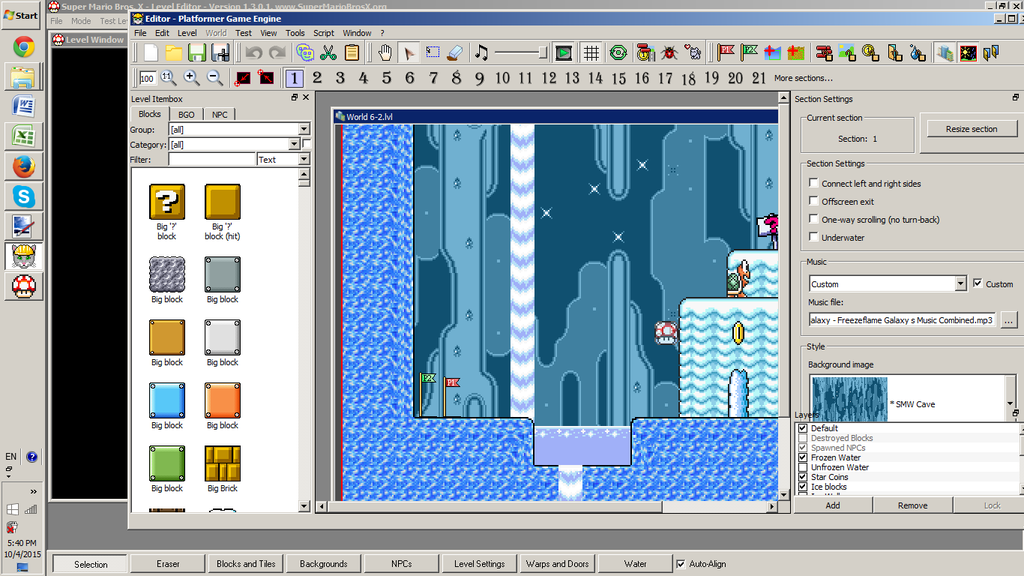Open the ladybug debugger icon

click(x=669, y=52)
